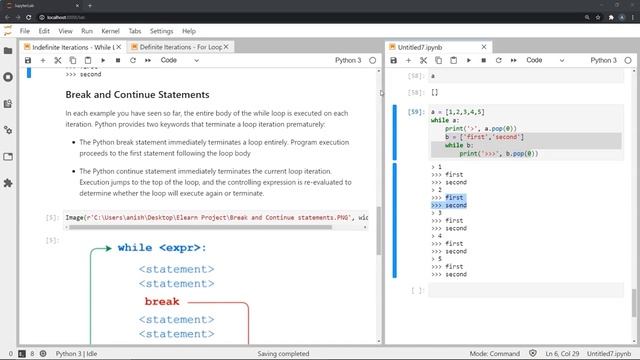Image resolution: width=640 pixels, height=360 pixels.
Task: Open cell type Code dropdown in left notebook
Action: click(x=180, y=60)
